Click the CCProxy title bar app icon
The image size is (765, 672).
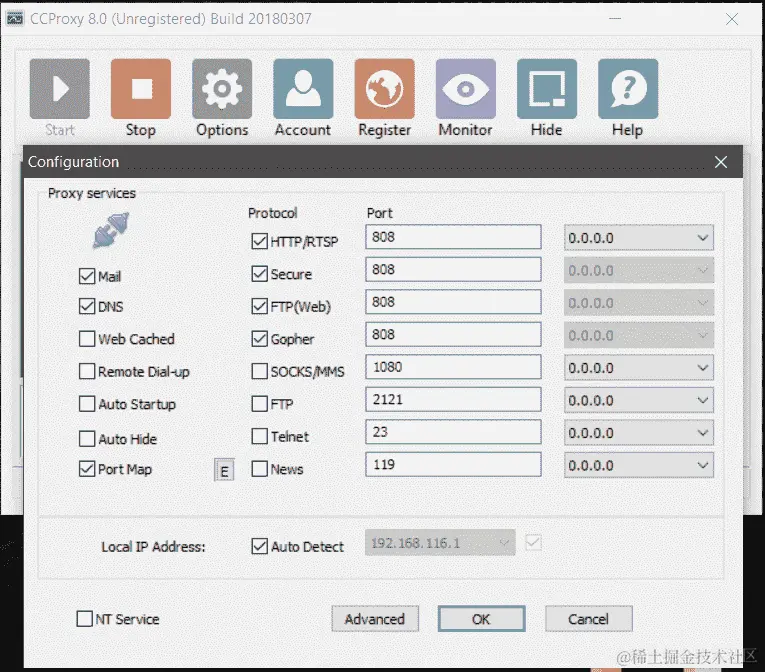point(14,19)
